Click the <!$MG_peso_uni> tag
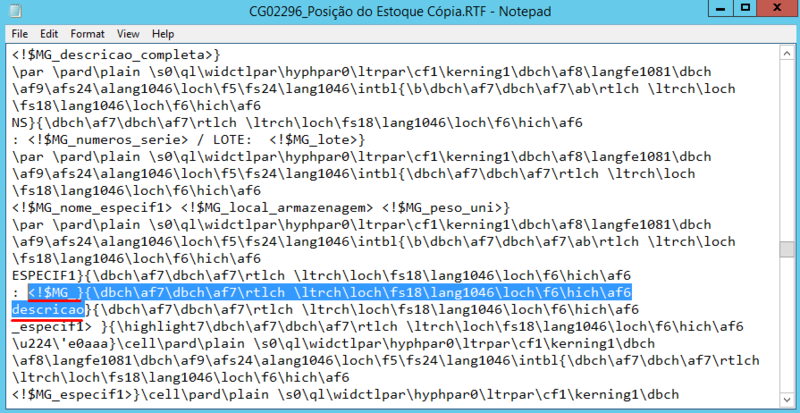The image size is (800, 413). pos(442,208)
